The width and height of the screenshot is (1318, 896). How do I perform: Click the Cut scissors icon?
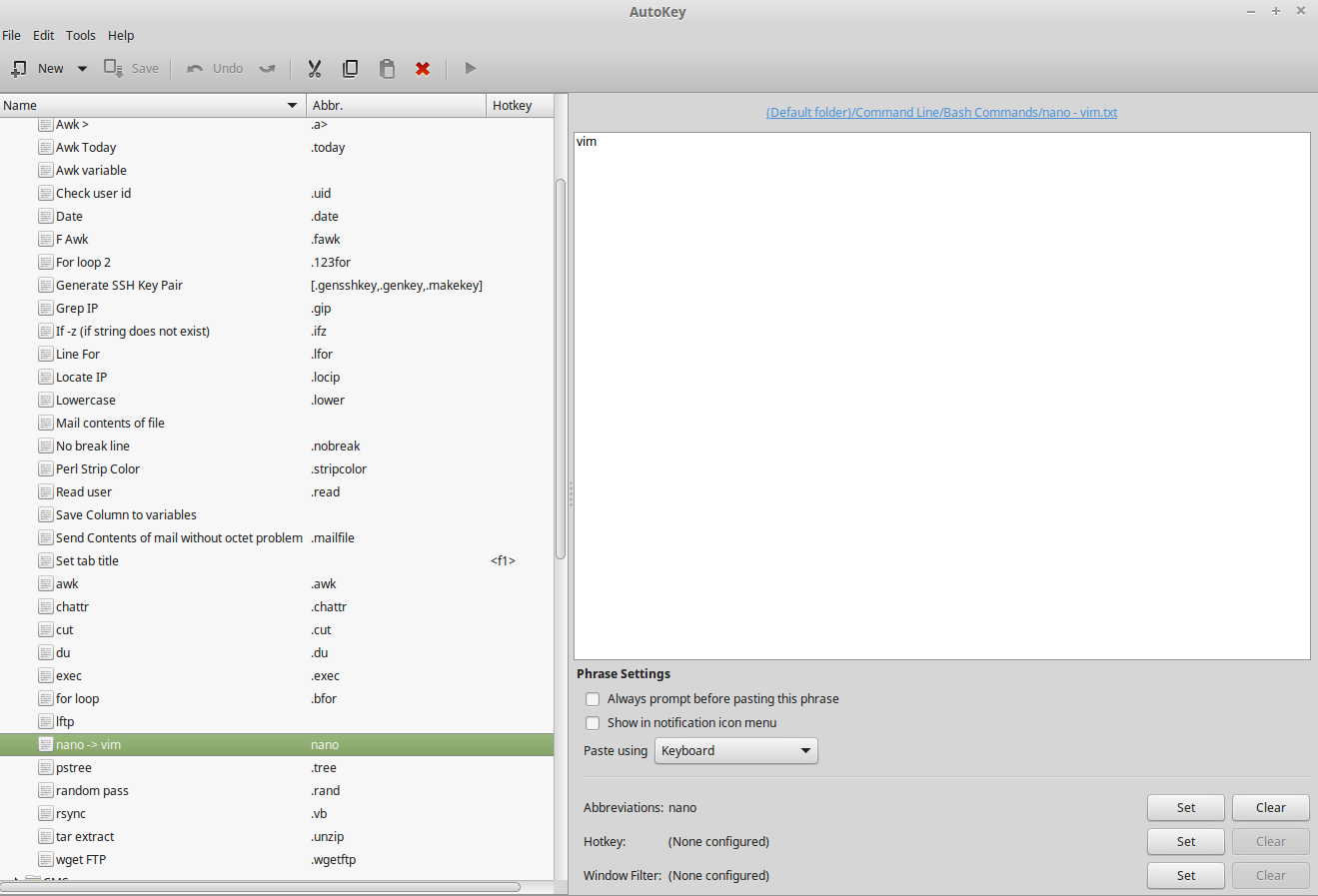point(315,69)
